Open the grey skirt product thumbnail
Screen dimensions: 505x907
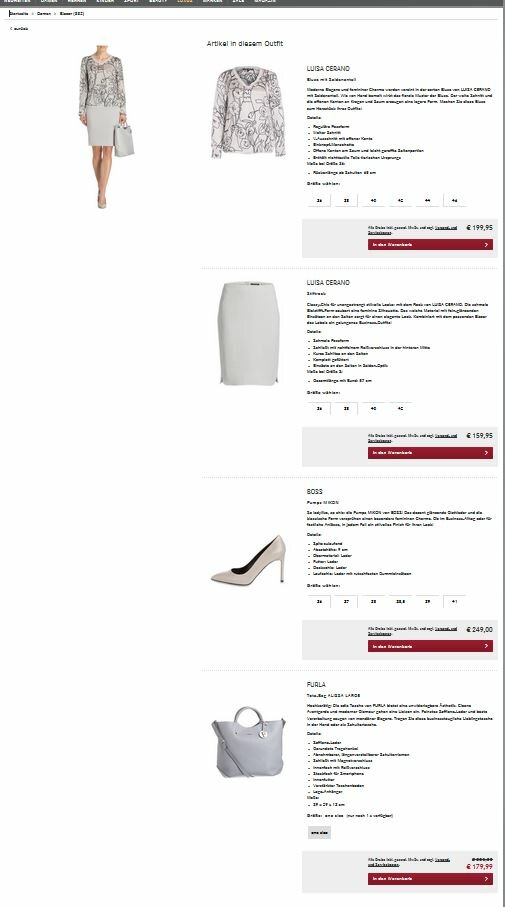(x=248, y=333)
